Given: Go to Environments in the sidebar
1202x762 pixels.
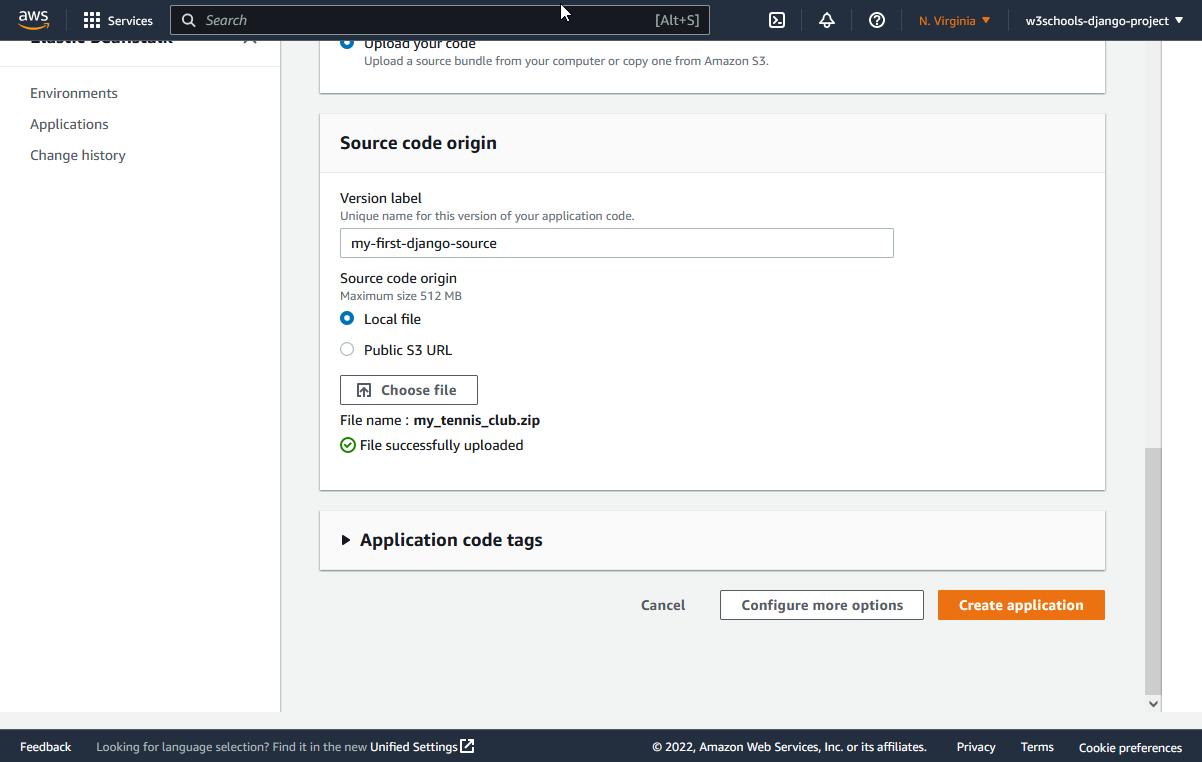Looking at the screenshot, I should (x=74, y=93).
